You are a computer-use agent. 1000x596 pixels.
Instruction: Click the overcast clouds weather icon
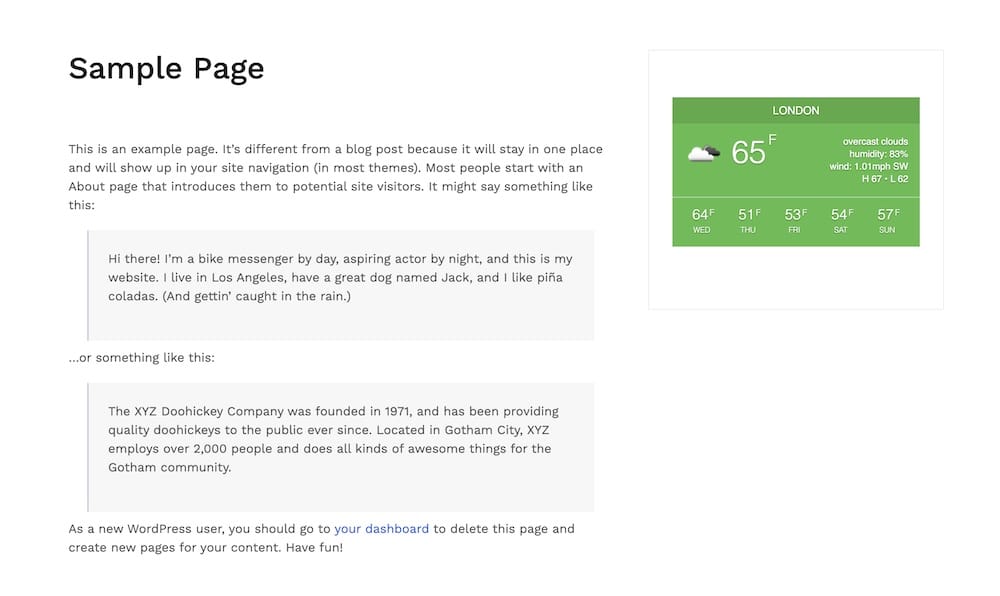[704, 154]
